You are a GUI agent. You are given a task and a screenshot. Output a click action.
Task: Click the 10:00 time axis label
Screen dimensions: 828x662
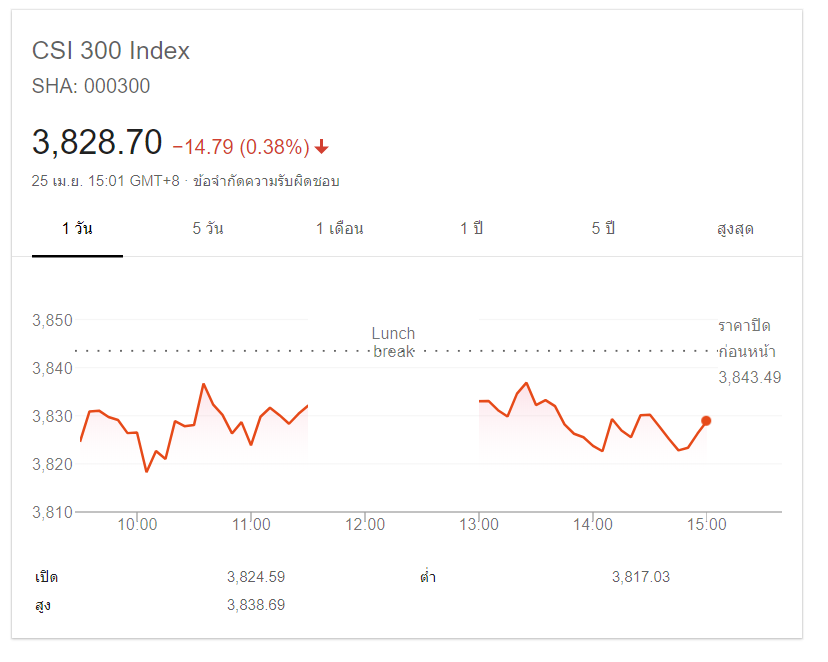[137, 524]
